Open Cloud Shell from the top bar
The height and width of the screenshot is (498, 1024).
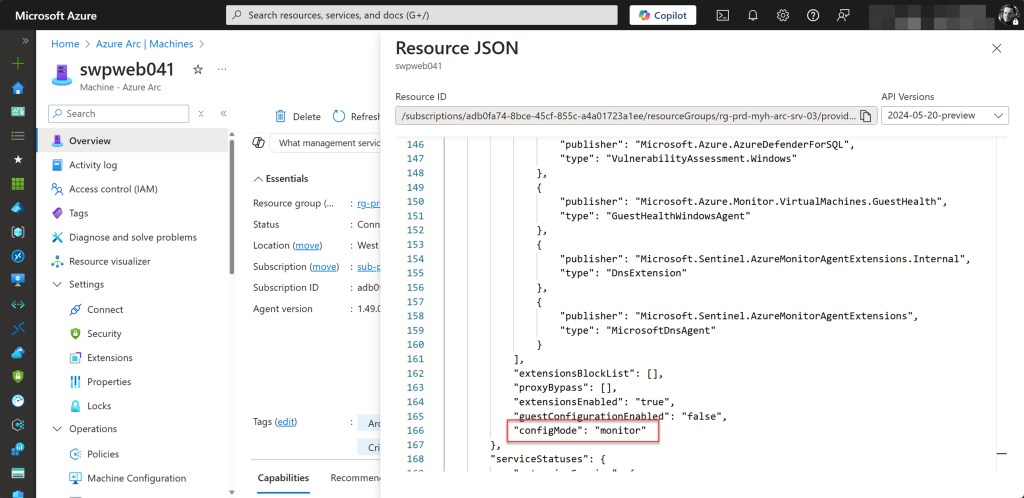pyautogui.click(x=723, y=15)
